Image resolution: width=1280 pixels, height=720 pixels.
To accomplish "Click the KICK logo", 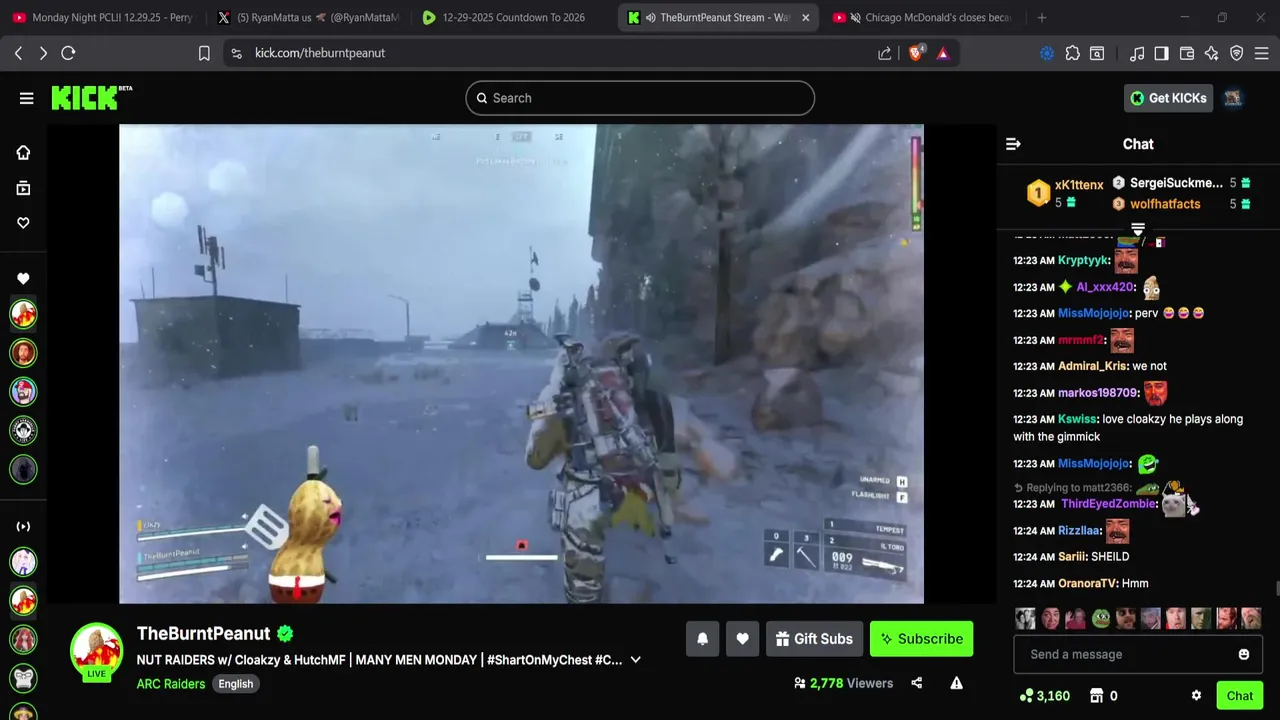I will [91, 97].
